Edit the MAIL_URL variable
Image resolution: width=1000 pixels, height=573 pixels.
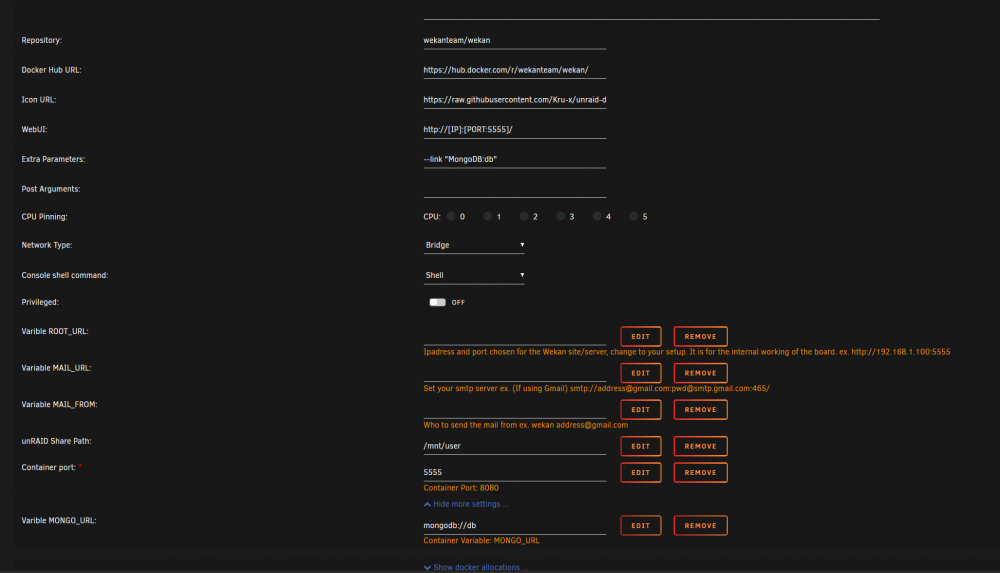(640, 373)
